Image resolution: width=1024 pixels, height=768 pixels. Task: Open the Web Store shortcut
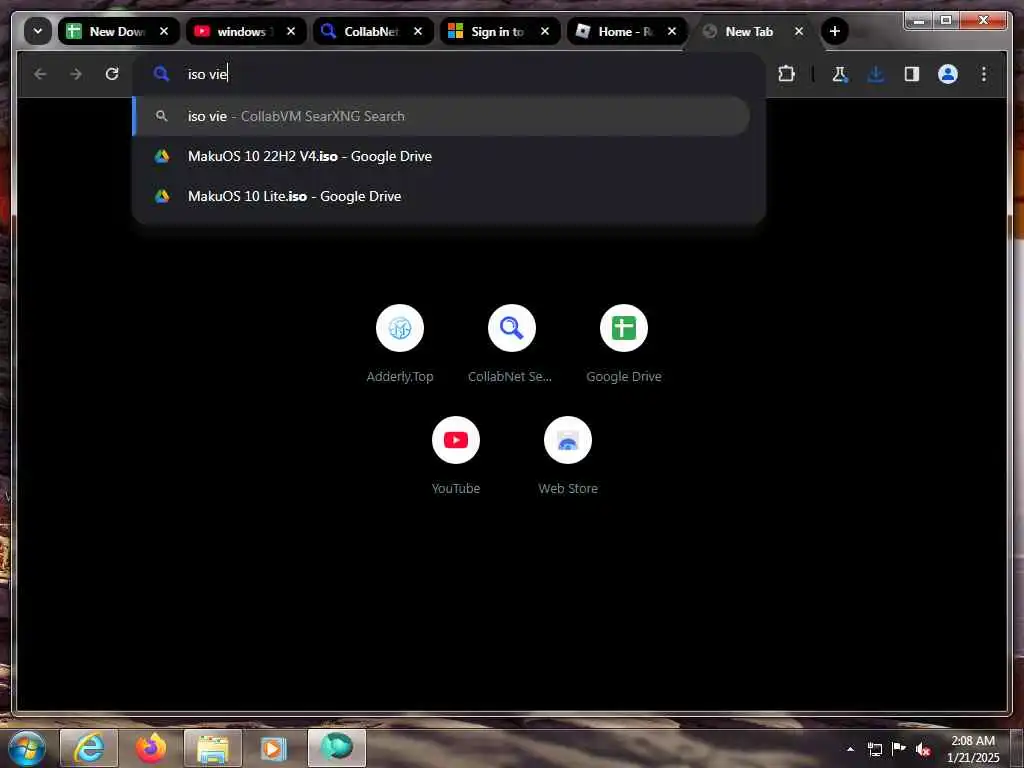[x=568, y=455]
